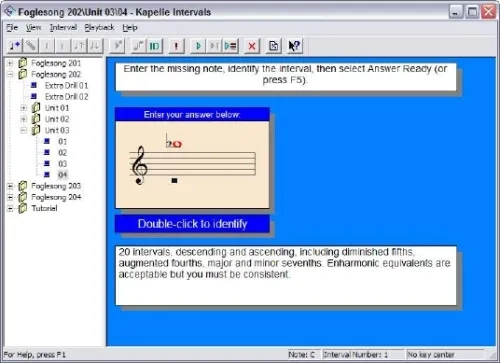This screenshot has width=500, height=363.
Task: Click the context help arrow-question icon
Action: (x=295, y=46)
